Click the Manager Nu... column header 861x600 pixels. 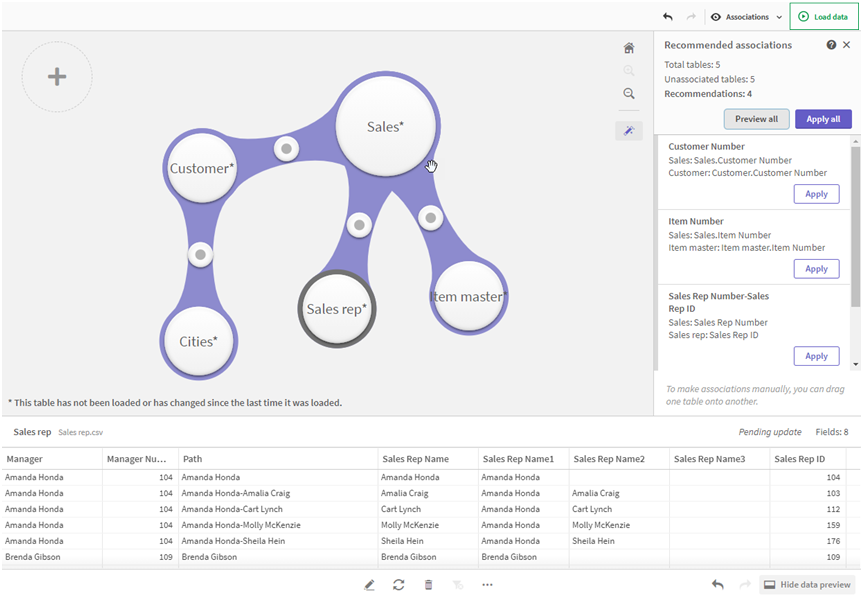point(140,459)
